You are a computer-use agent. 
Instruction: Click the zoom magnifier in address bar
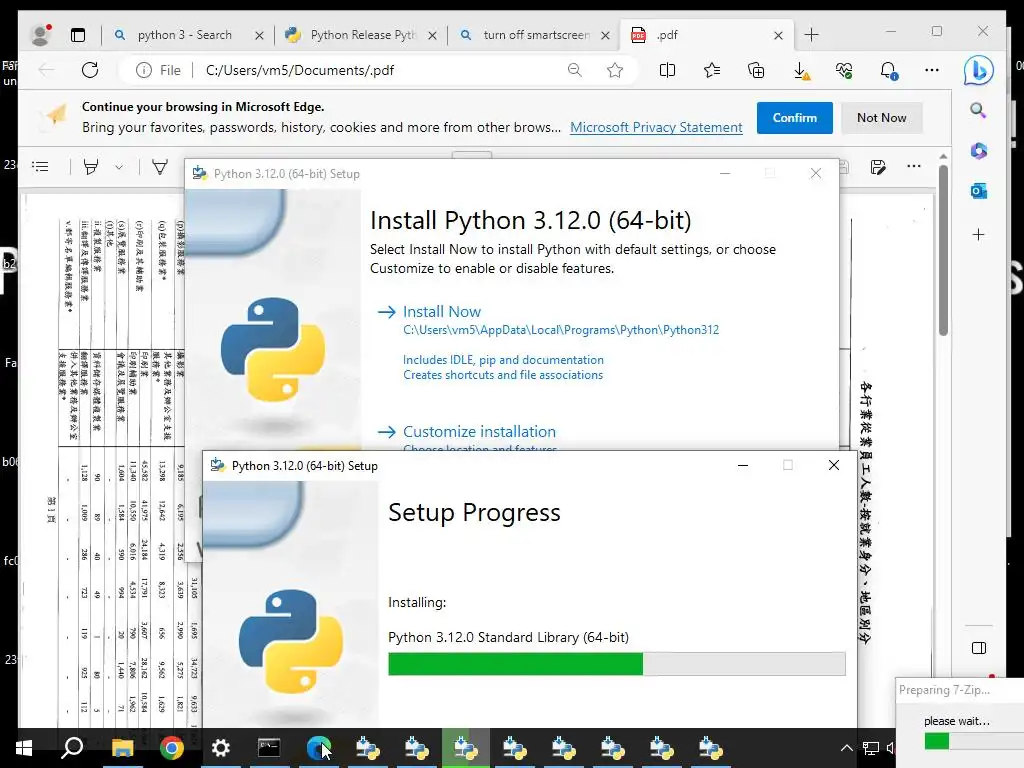[575, 70]
